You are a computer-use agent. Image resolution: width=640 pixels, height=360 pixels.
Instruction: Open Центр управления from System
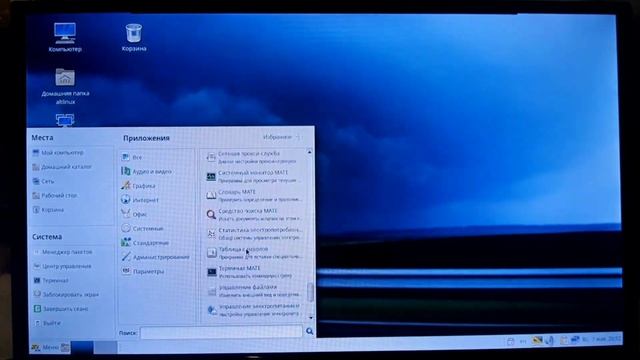coord(62,267)
